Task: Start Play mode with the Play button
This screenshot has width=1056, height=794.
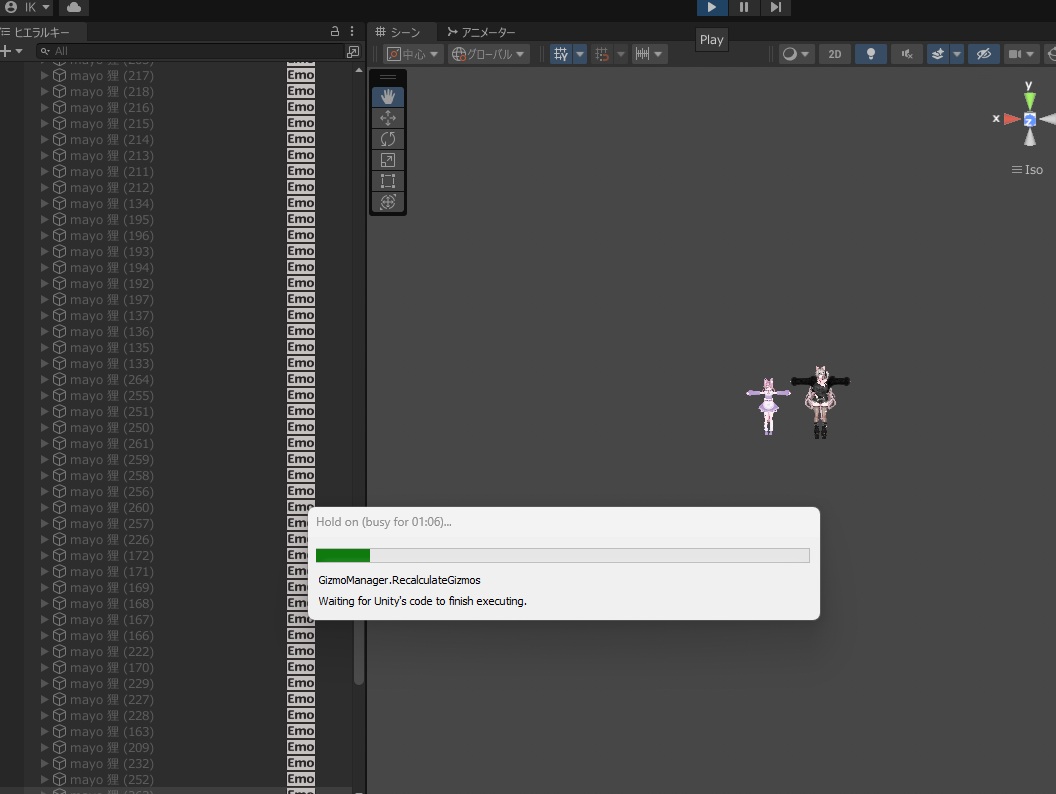Action: (711, 7)
